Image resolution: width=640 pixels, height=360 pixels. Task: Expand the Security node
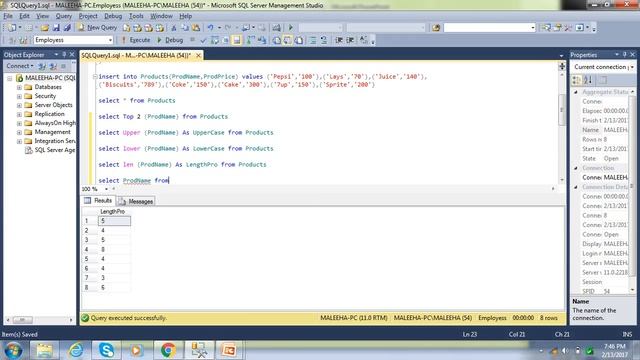click(x=19, y=96)
